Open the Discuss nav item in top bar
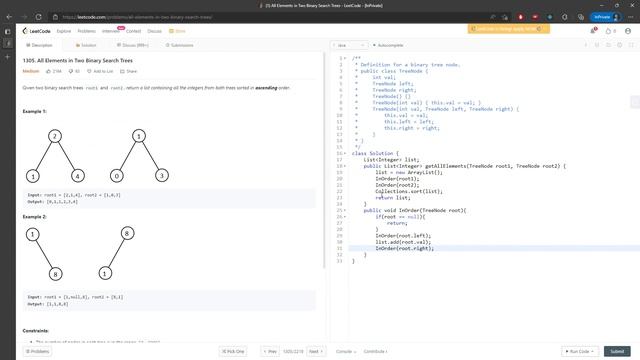This screenshot has height=360, width=640. (x=154, y=31)
